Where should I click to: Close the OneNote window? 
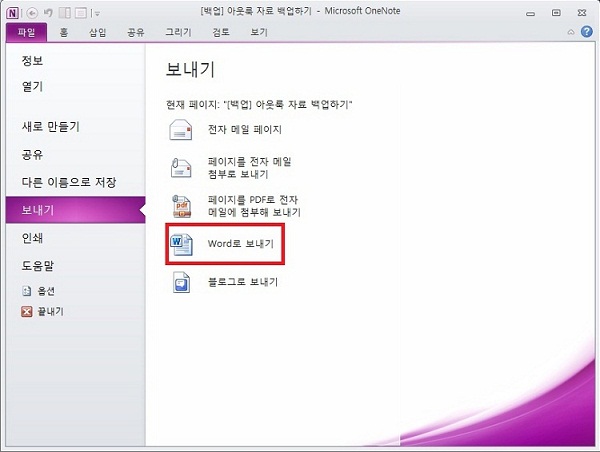point(582,13)
